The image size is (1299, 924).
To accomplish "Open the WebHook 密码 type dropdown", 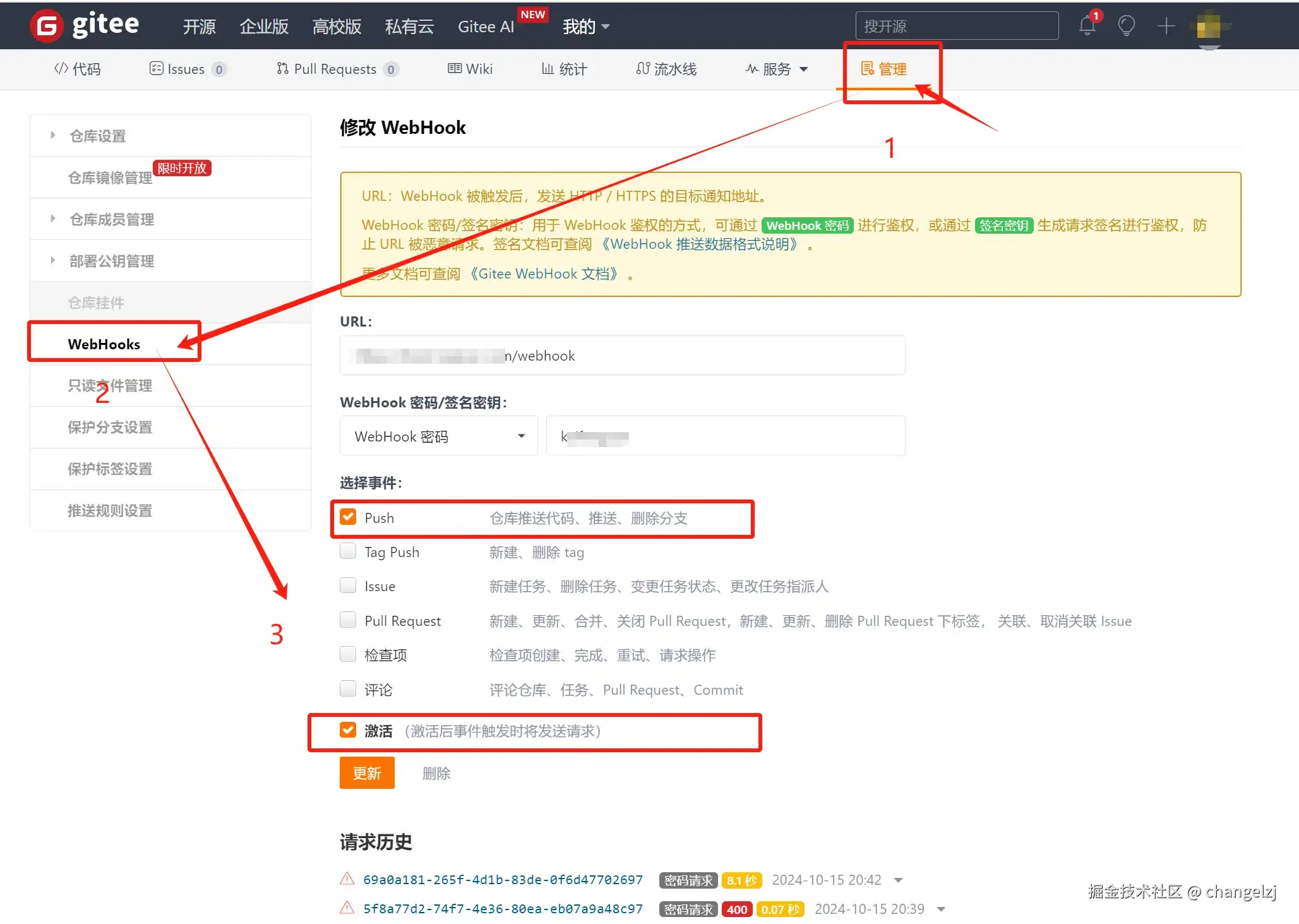I will tap(438, 436).
